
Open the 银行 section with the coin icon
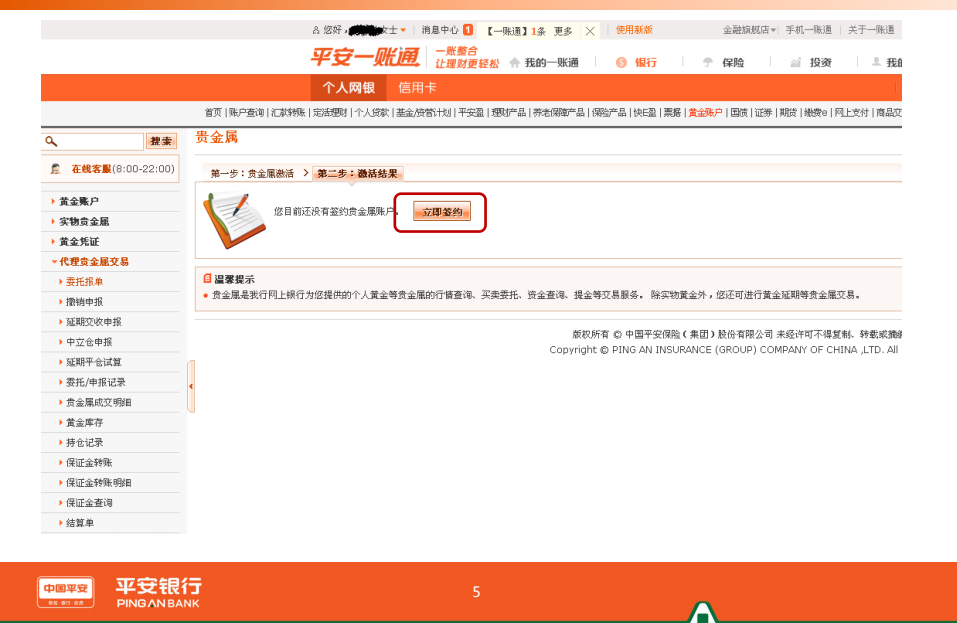click(637, 62)
